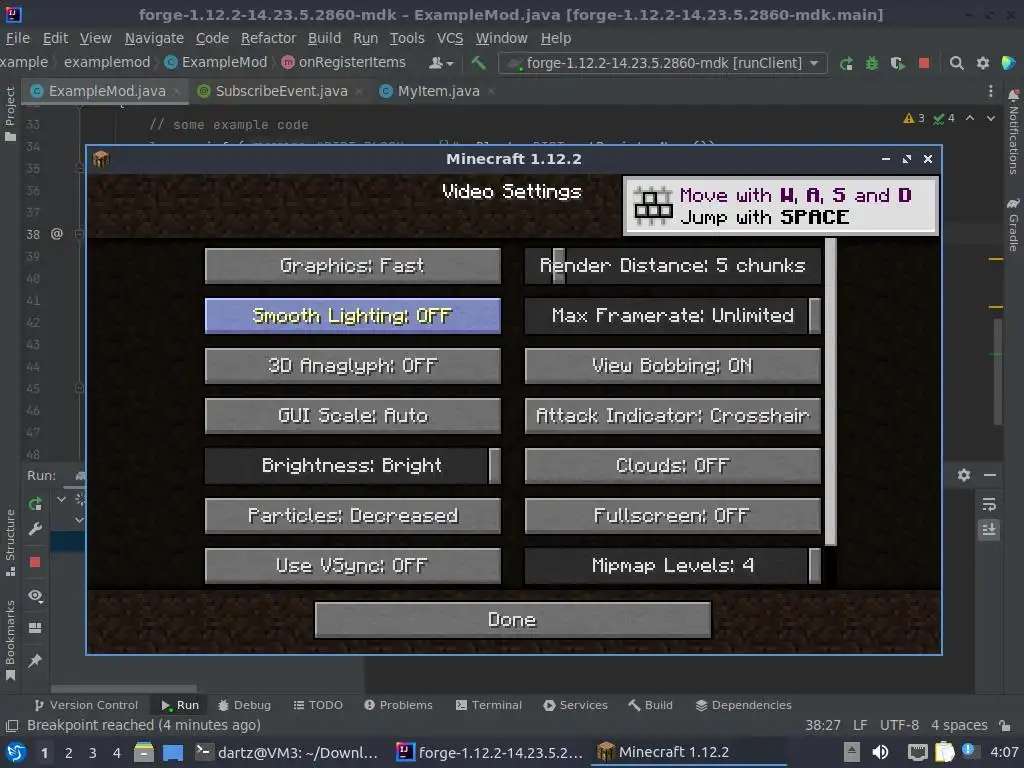1024x768 pixels.
Task: Jump to next highlighted error arrow
Action: [991, 118]
